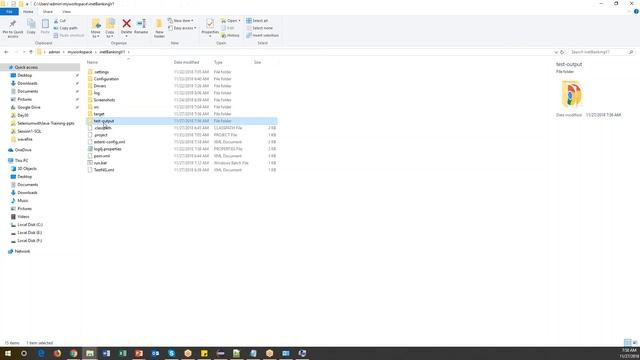This screenshot has width=640, height=360.
Task: Click the up one level arrow
Action: click(x=31, y=52)
